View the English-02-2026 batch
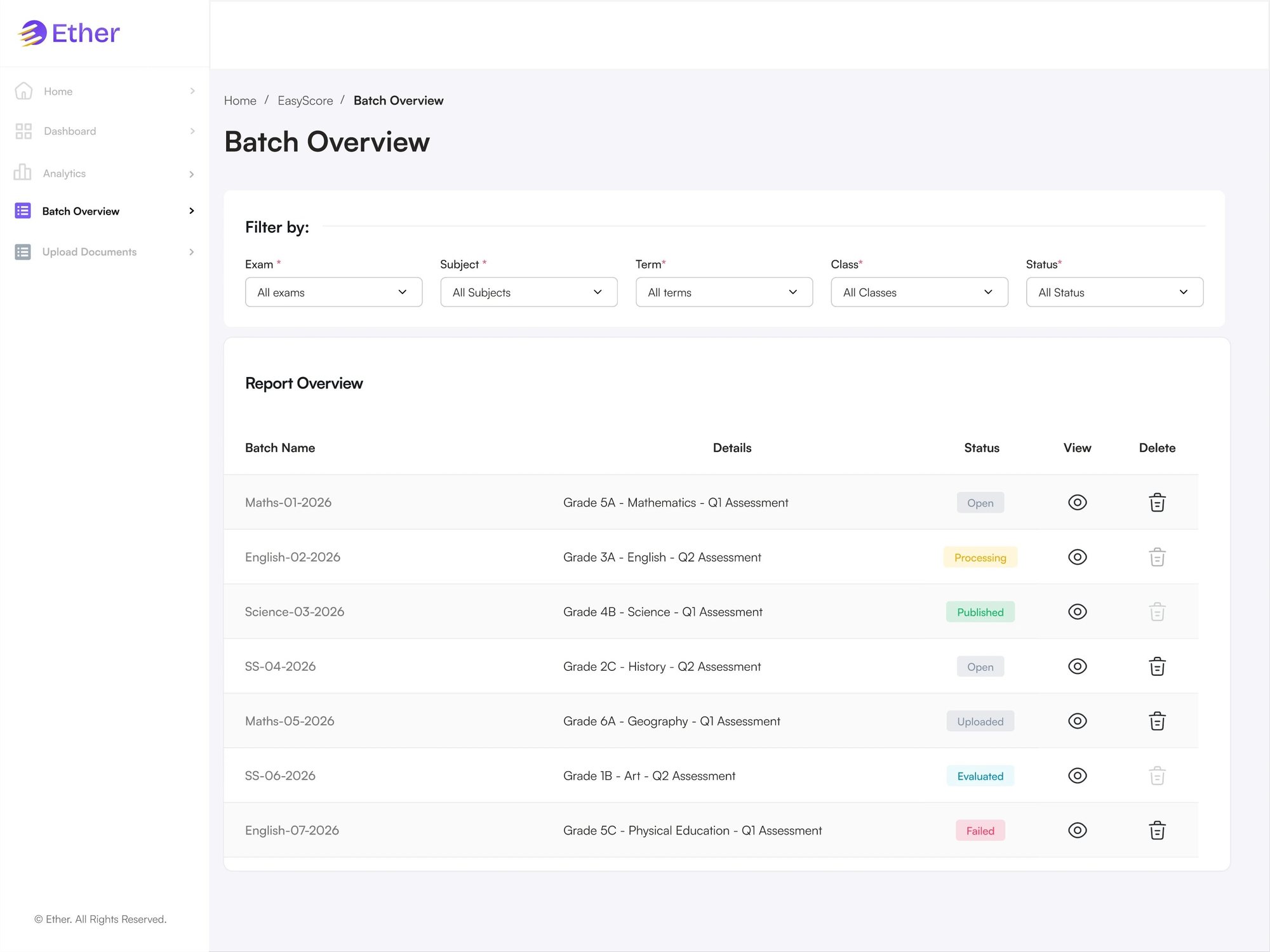 tap(1078, 557)
